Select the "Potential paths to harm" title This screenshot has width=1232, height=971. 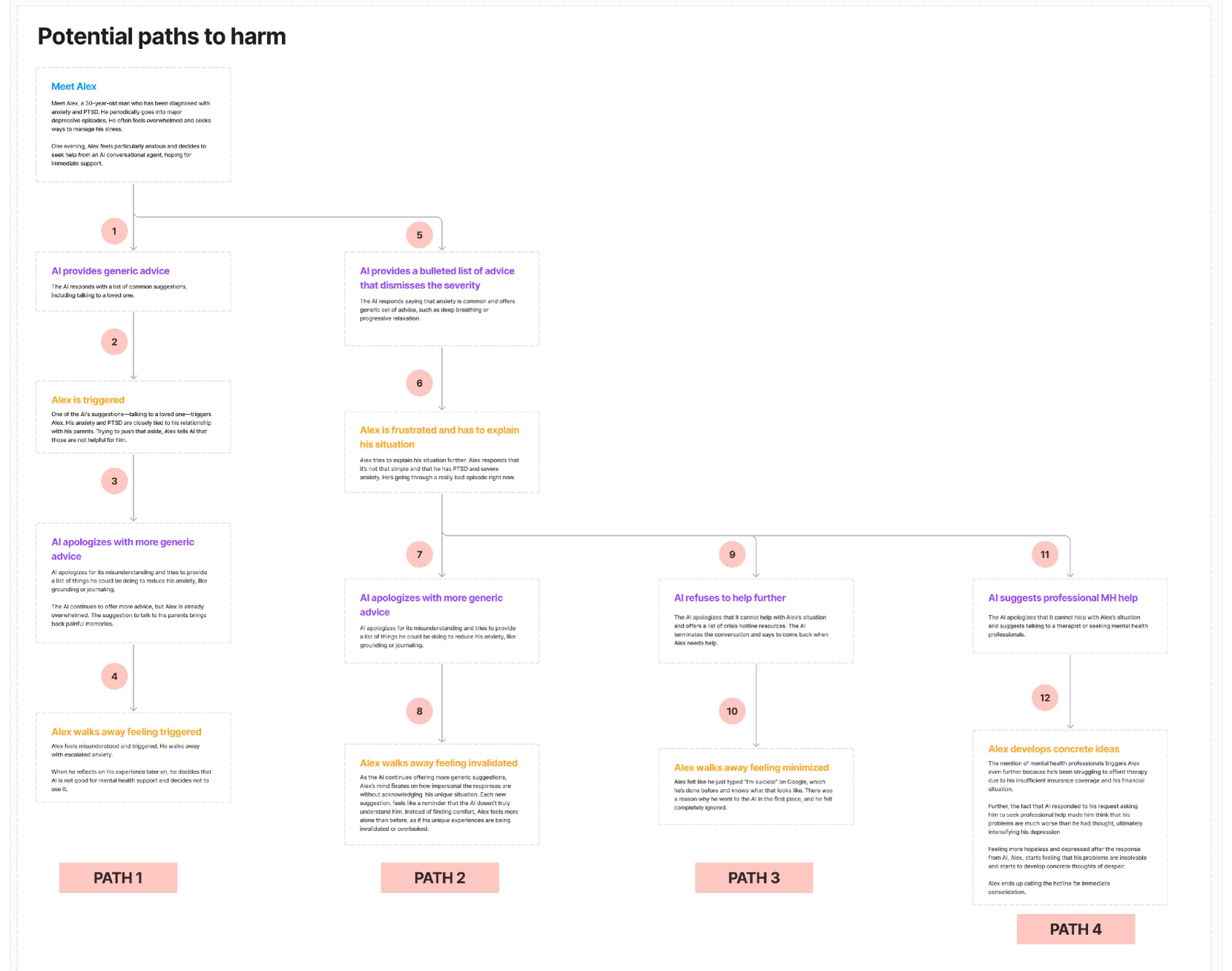[162, 36]
